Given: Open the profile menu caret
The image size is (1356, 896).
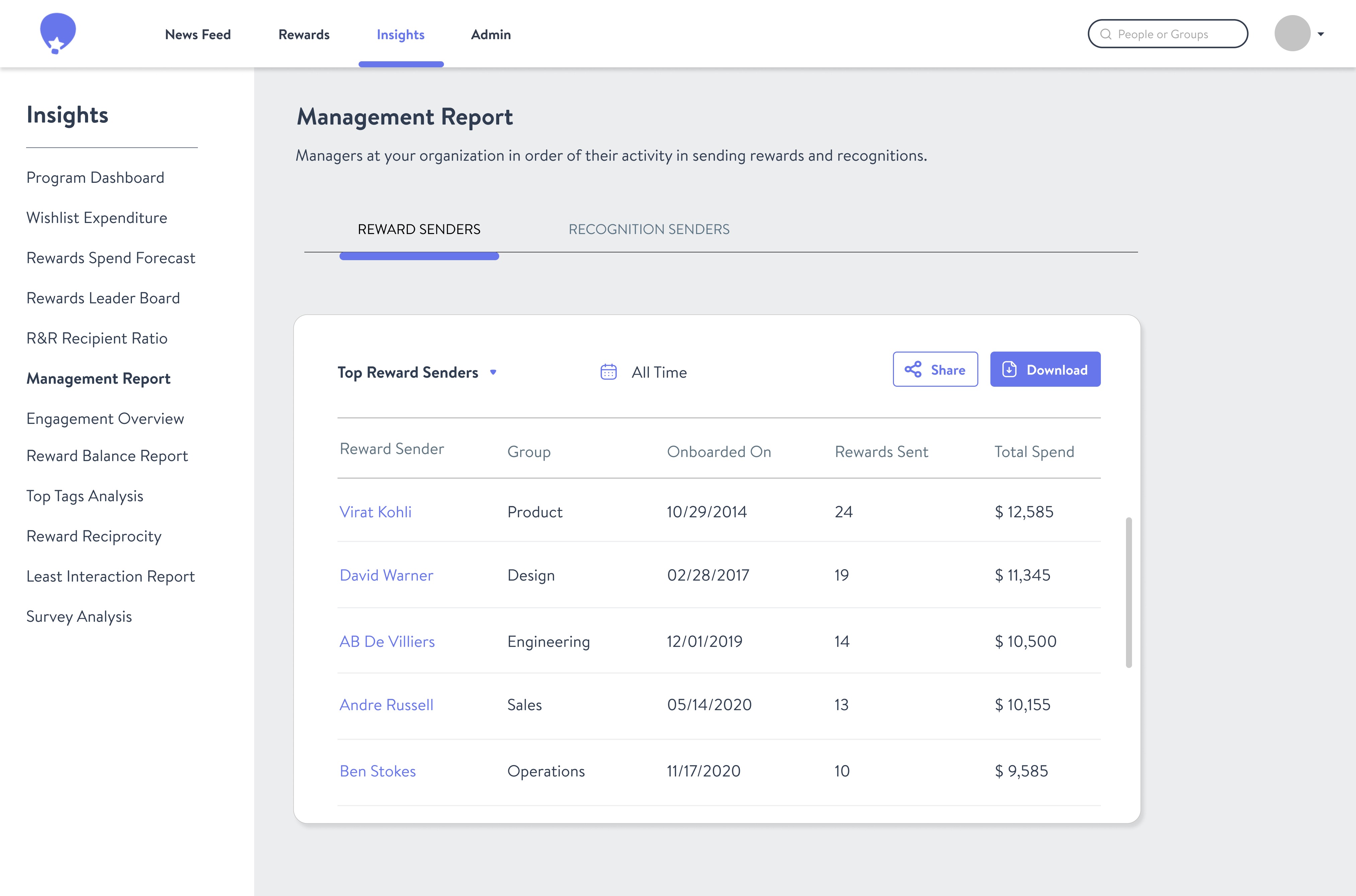Looking at the screenshot, I should tap(1321, 34).
